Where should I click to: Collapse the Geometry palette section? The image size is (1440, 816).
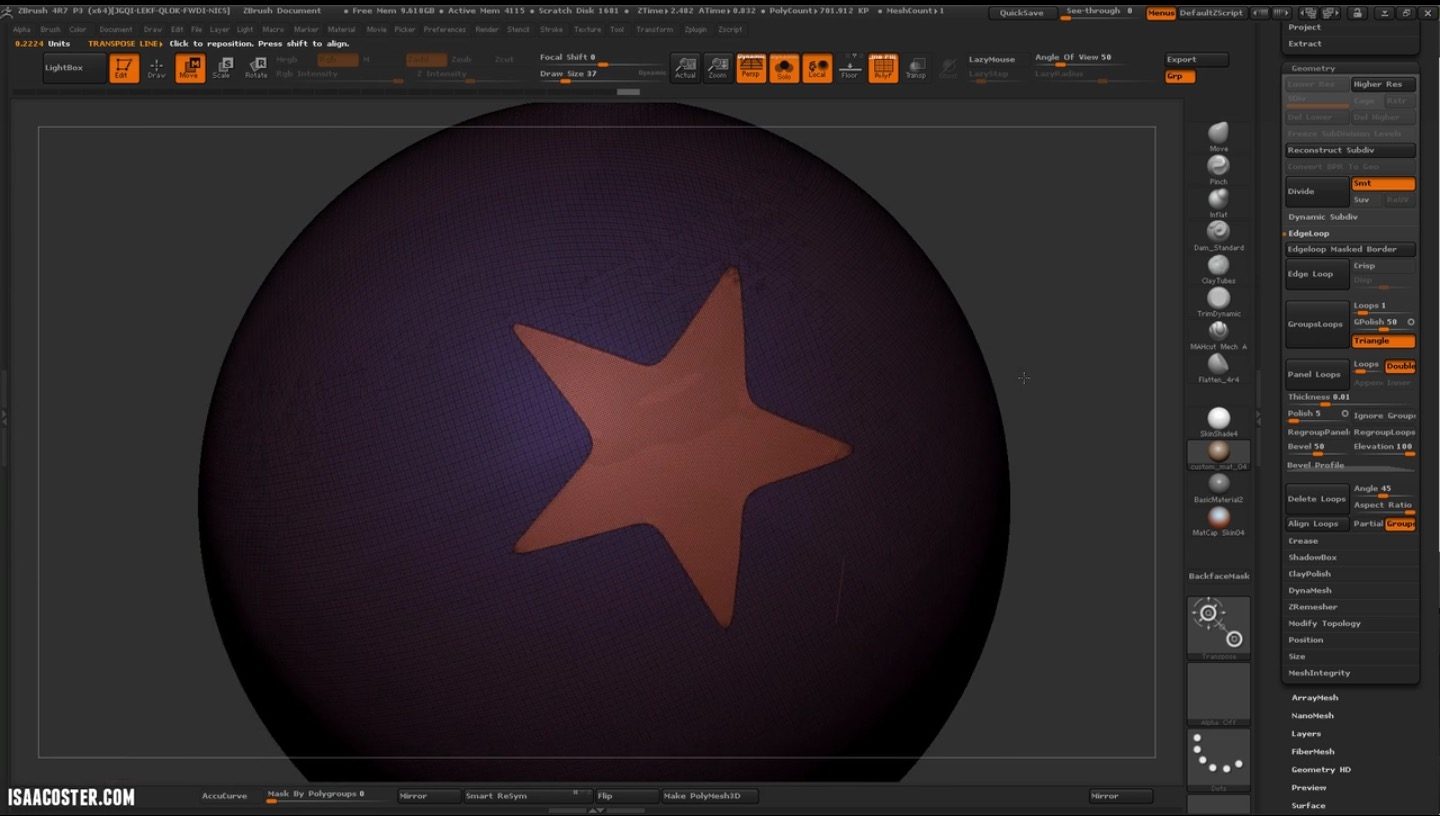click(1313, 68)
